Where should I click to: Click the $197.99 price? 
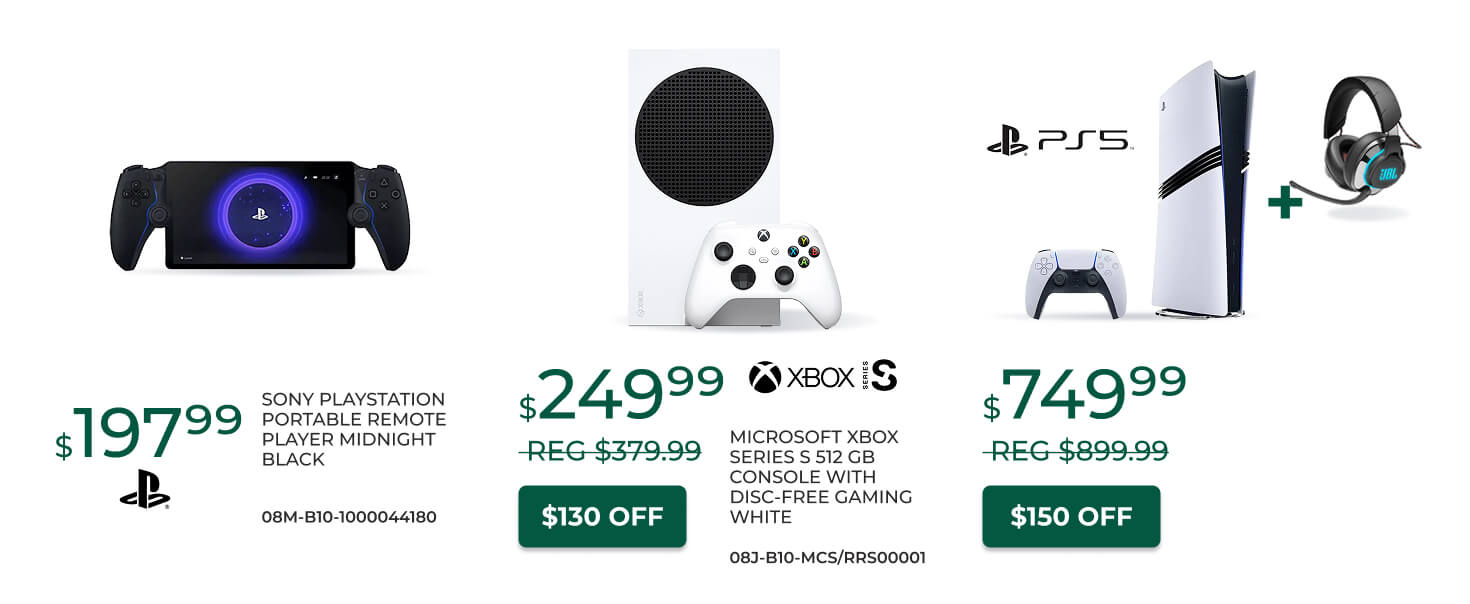[x=149, y=430]
